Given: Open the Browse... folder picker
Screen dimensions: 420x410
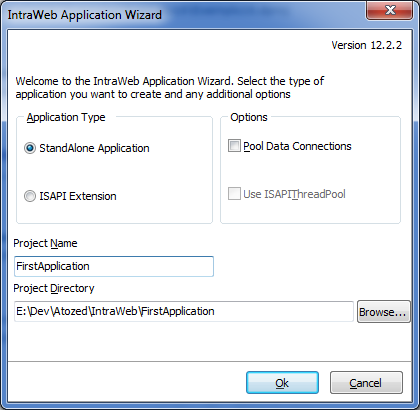Looking at the screenshot, I should (383, 312).
